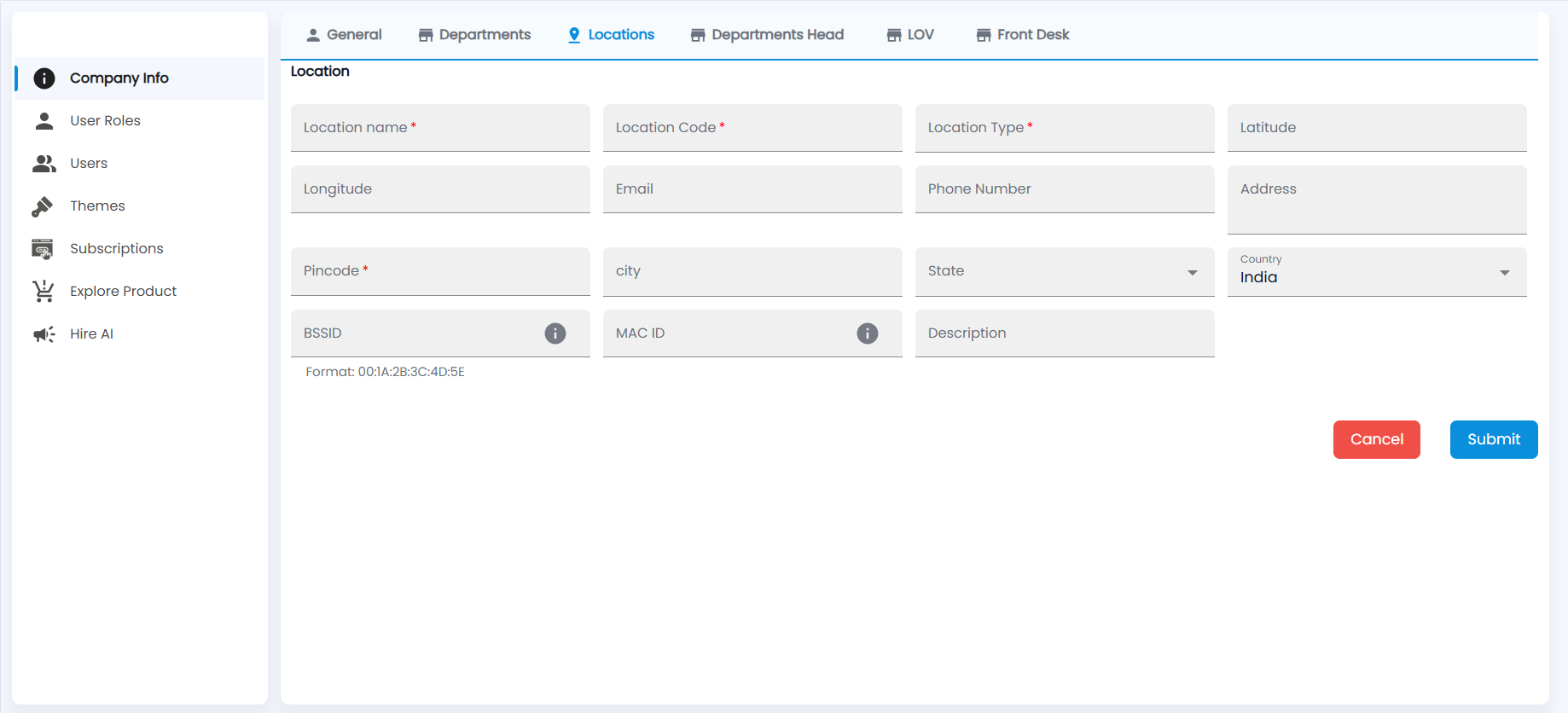Focus the Latitude field
The height and width of the screenshot is (713, 1568).
coord(1377,128)
